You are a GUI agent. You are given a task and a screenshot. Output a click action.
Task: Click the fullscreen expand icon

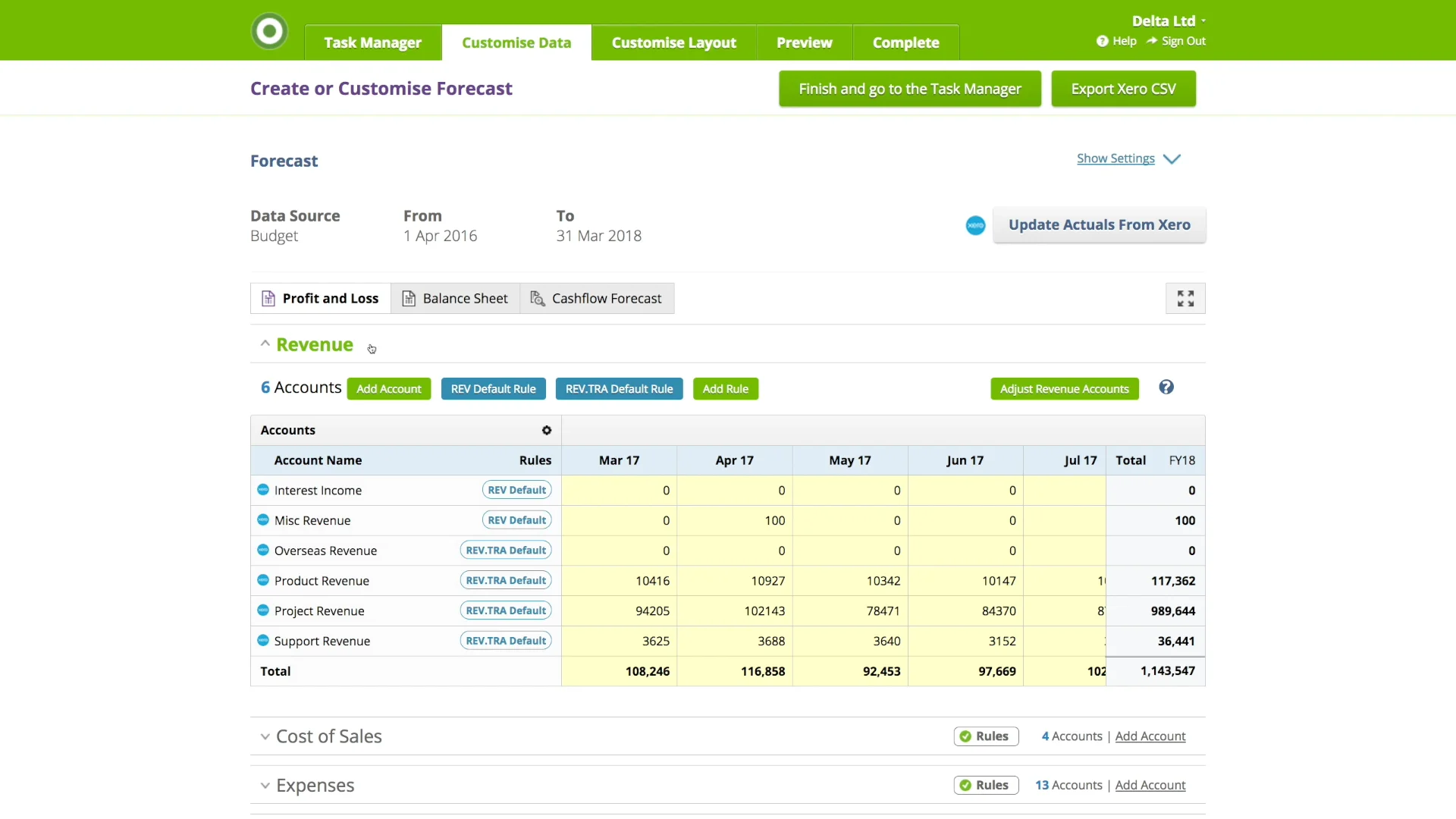tap(1185, 299)
